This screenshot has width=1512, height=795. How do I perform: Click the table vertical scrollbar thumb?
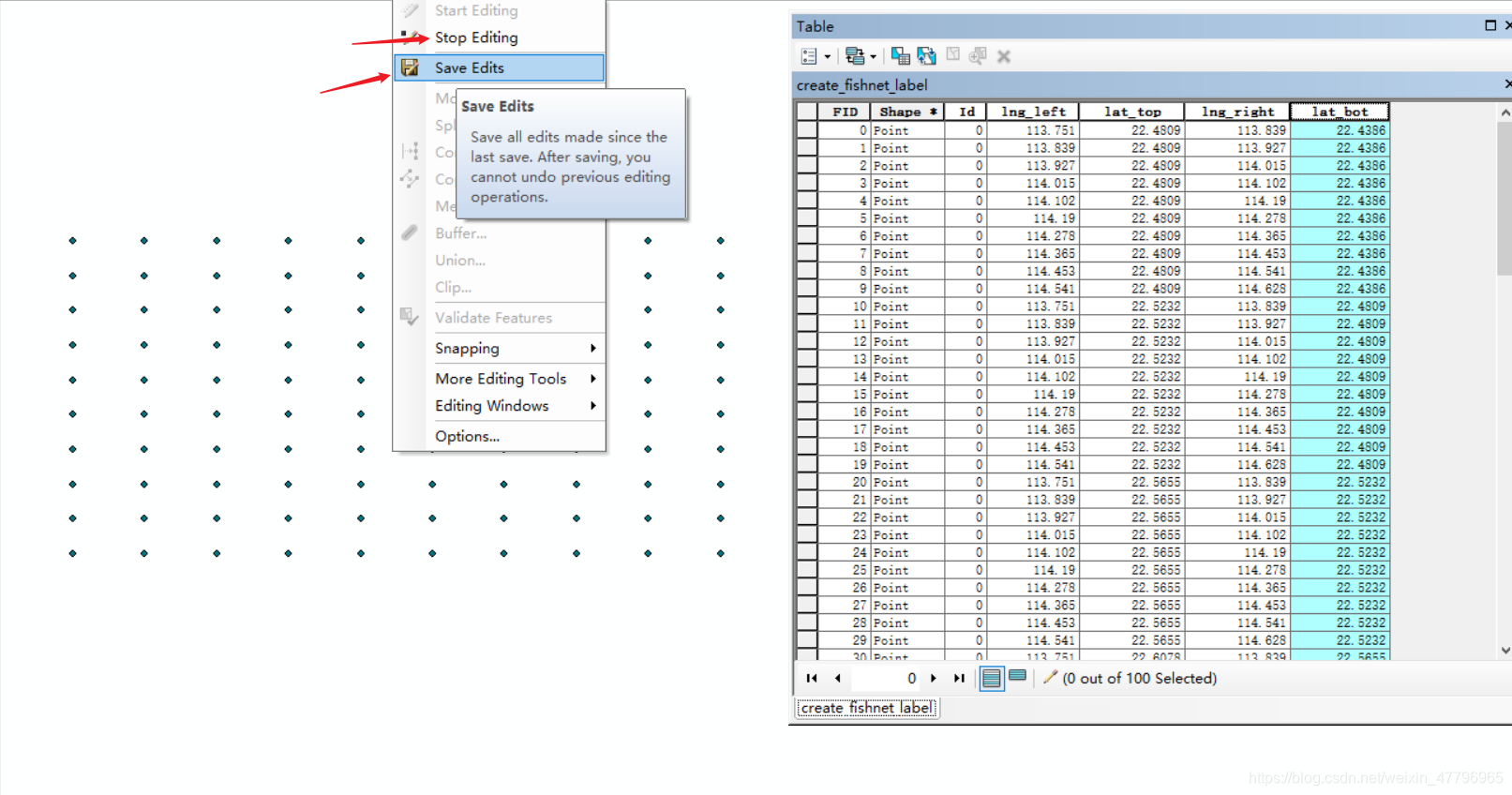[1505, 199]
